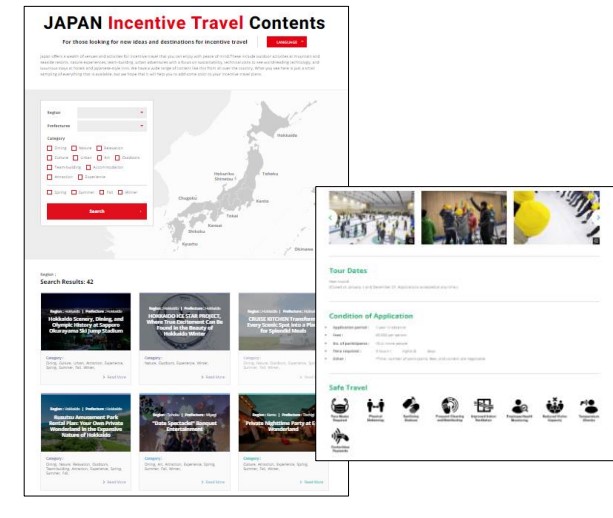
Task: Click the next arrow on the photo carousel
Action: point(598,218)
